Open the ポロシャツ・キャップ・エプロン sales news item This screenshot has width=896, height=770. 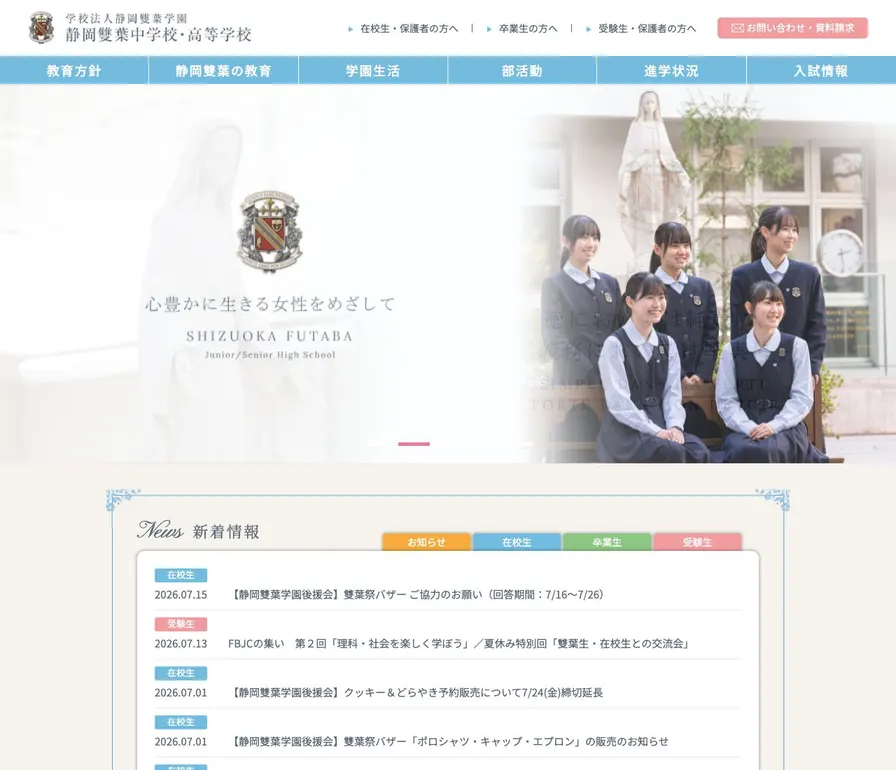point(449,742)
